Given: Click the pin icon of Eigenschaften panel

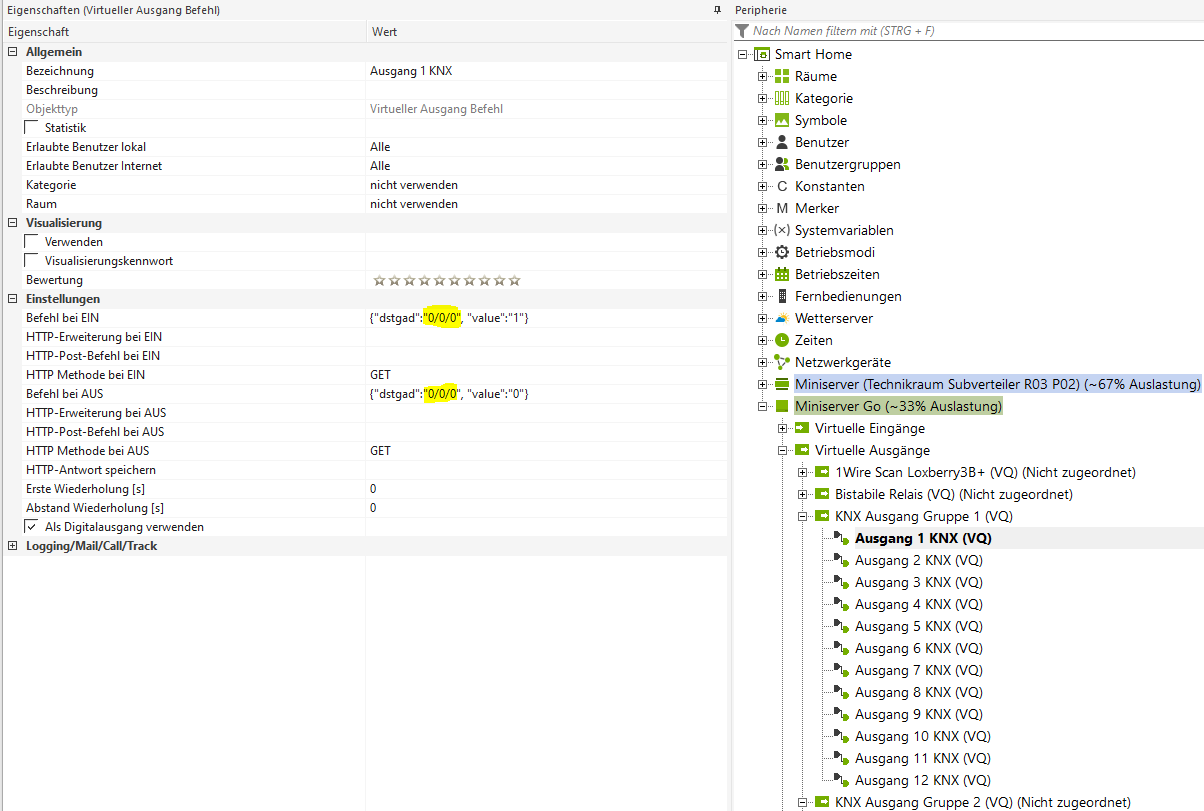Looking at the screenshot, I should pos(717,10).
